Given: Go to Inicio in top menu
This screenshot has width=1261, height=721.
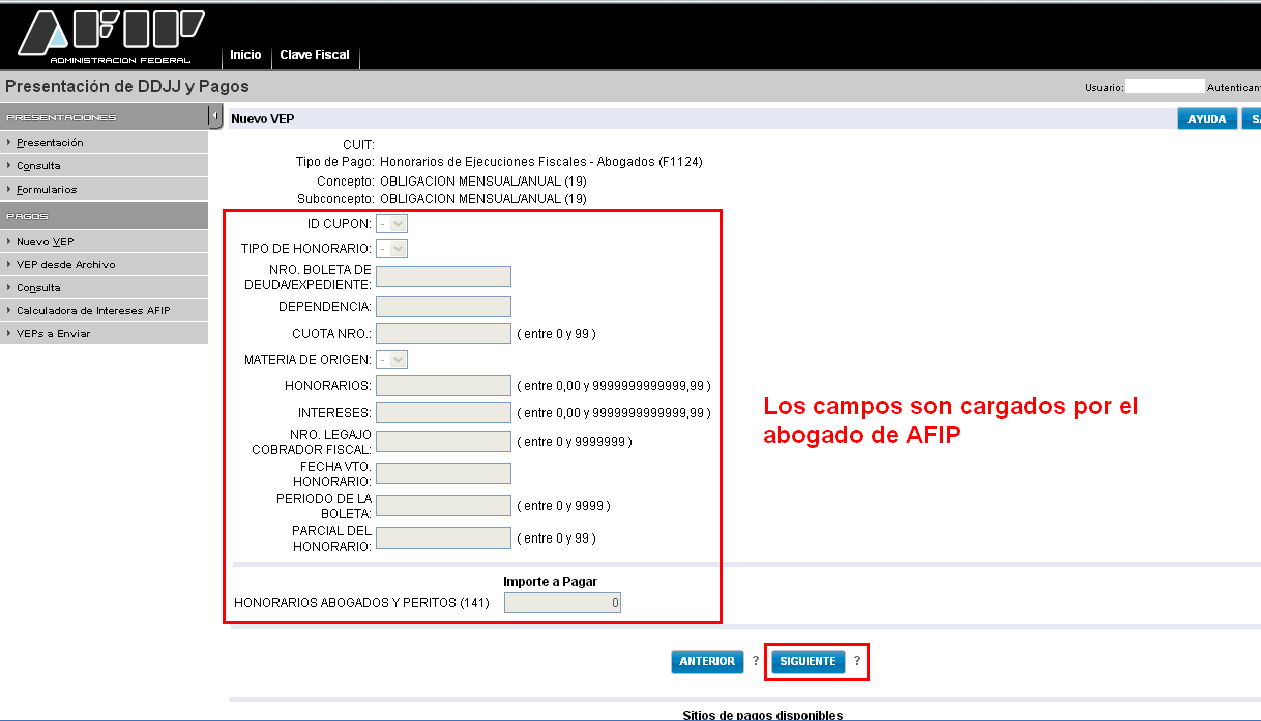Looking at the screenshot, I should 245,55.
